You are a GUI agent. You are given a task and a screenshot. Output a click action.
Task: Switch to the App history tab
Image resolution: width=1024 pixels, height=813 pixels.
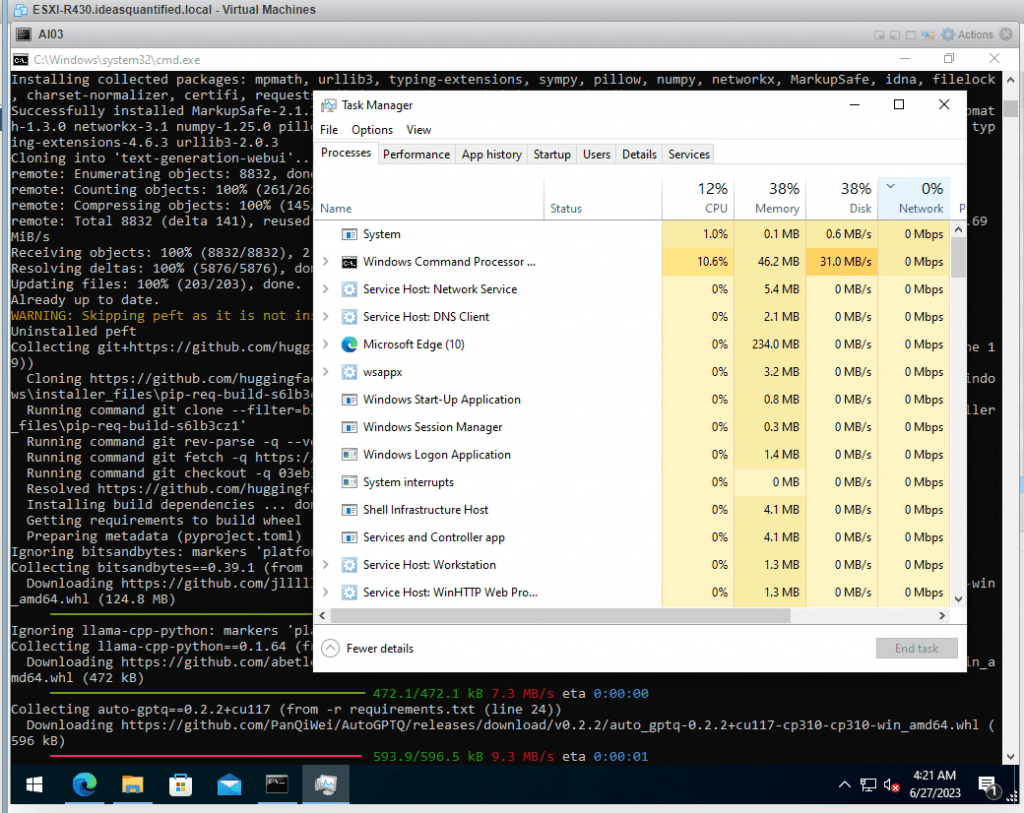tap(492, 155)
